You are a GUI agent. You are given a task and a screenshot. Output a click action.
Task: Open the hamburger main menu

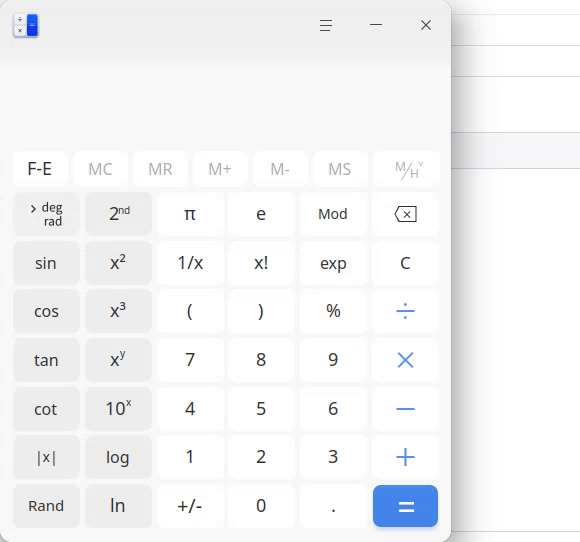pos(326,25)
